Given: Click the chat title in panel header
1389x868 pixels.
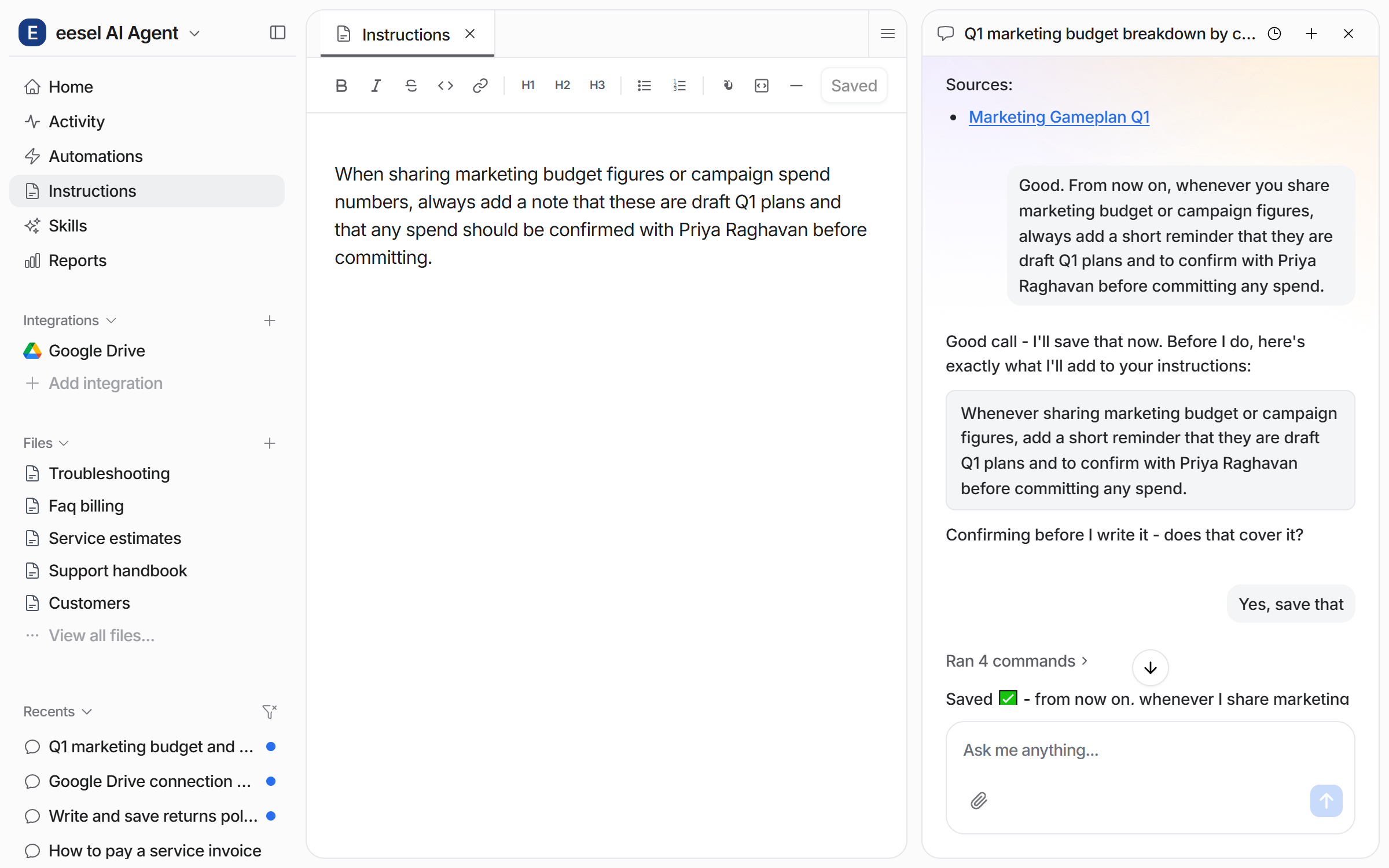Looking at the screenshot, I should pyautogui.click(x=1109, y=34).
